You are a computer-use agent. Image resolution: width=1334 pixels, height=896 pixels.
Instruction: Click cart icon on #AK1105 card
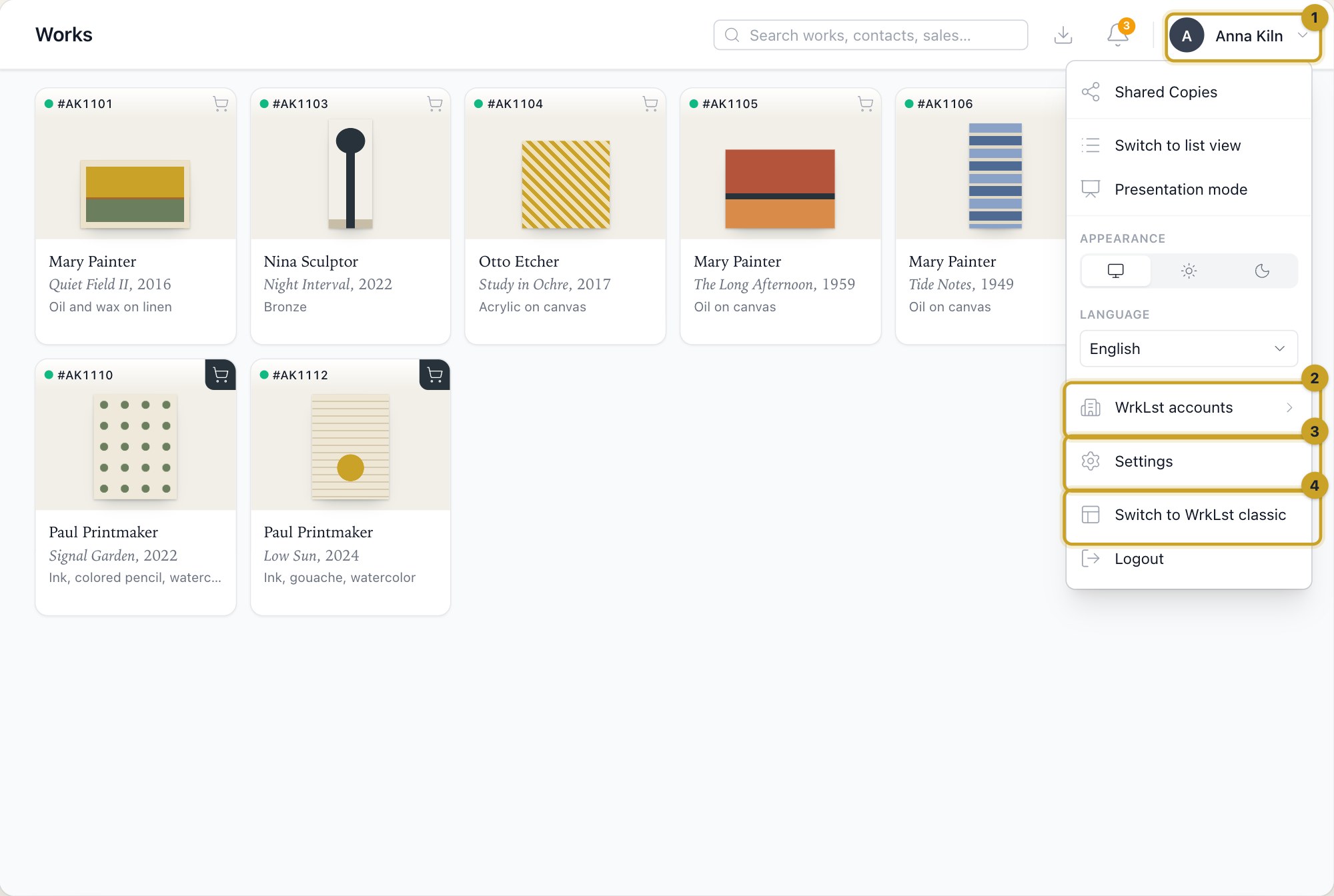(866, 103)
